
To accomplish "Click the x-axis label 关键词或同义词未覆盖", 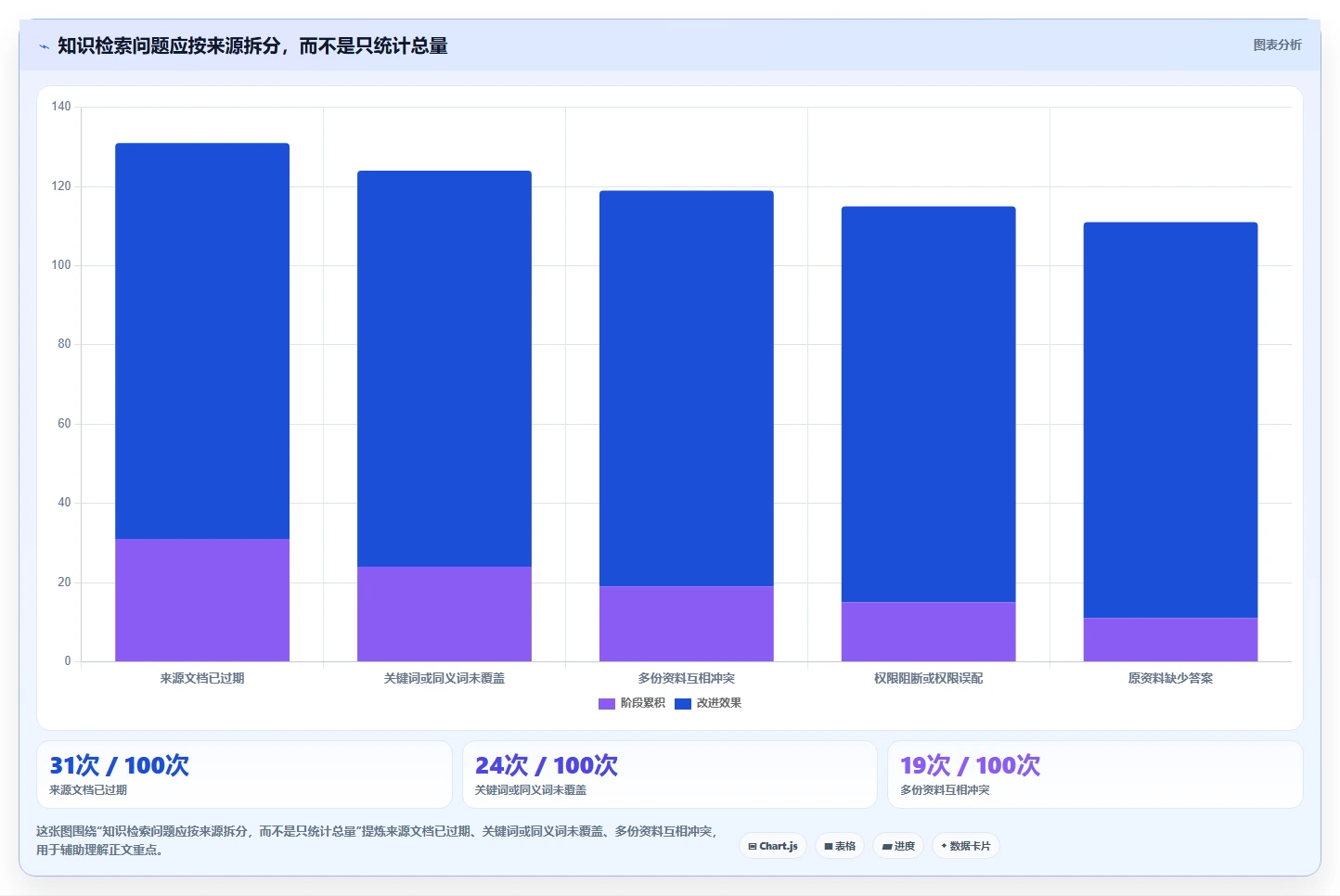I will pyautogui.click(x=445, y=678).
